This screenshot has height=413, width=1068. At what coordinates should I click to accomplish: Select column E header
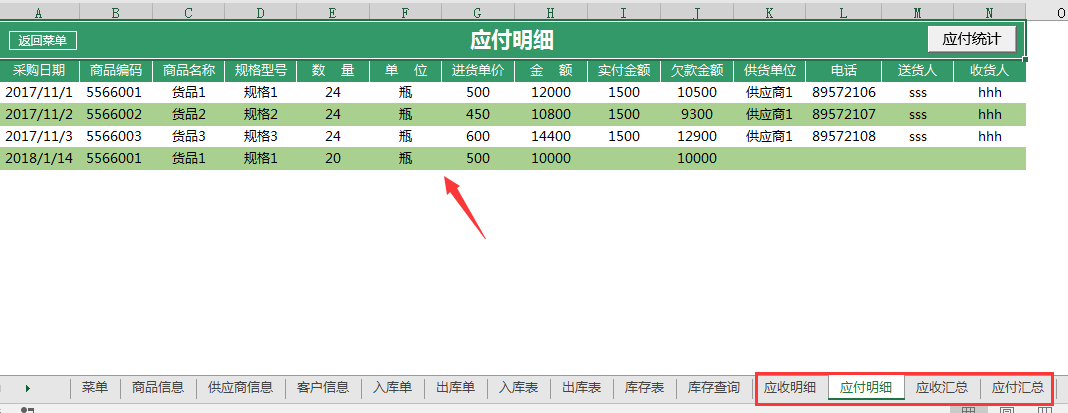tap(332, 13)
